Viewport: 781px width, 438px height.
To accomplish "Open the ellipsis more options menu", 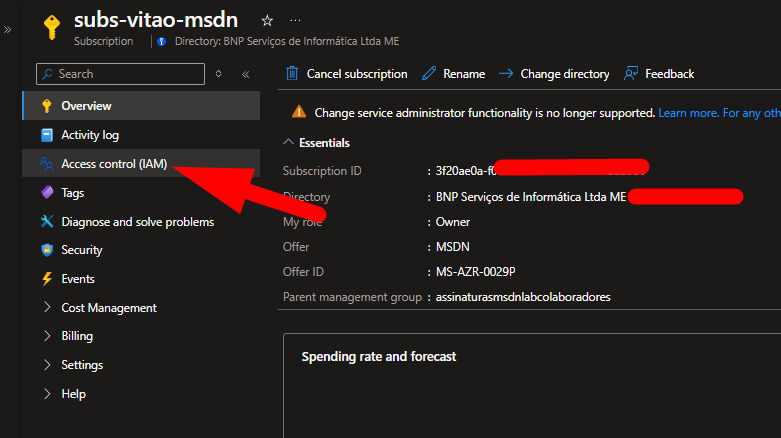I will coord(295,20).
